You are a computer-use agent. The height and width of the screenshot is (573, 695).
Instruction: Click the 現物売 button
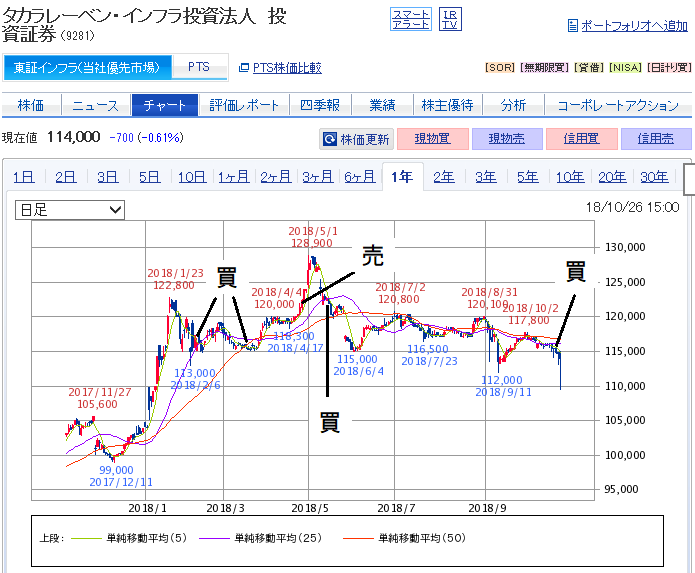pos(507,139)
